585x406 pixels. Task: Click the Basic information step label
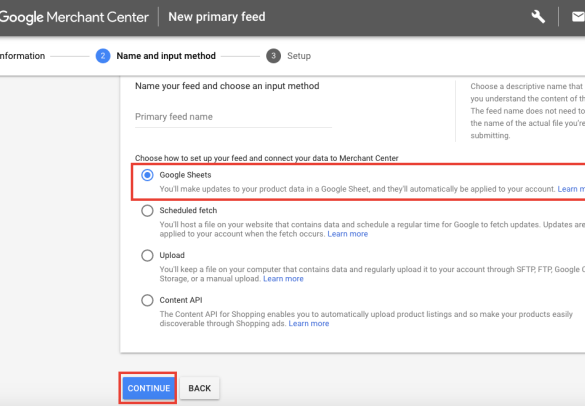tap(22, 56)
